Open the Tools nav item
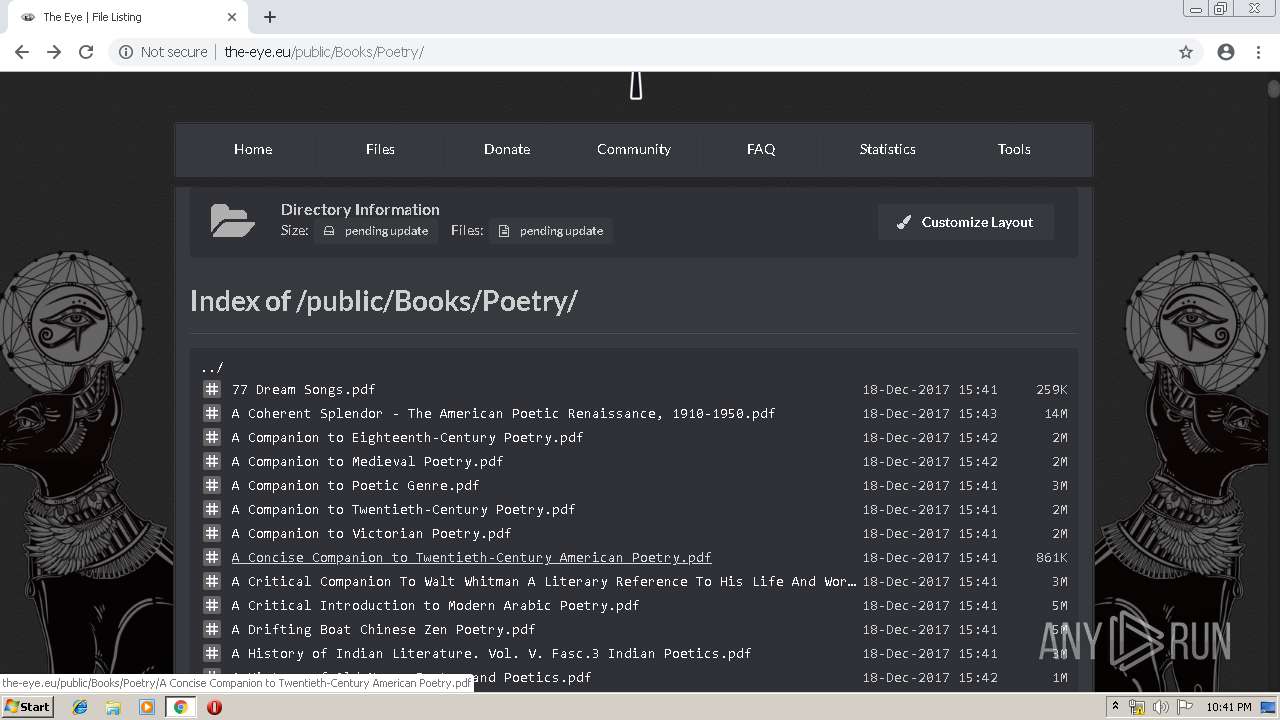1280x720 pixels. click(1014, 149)
